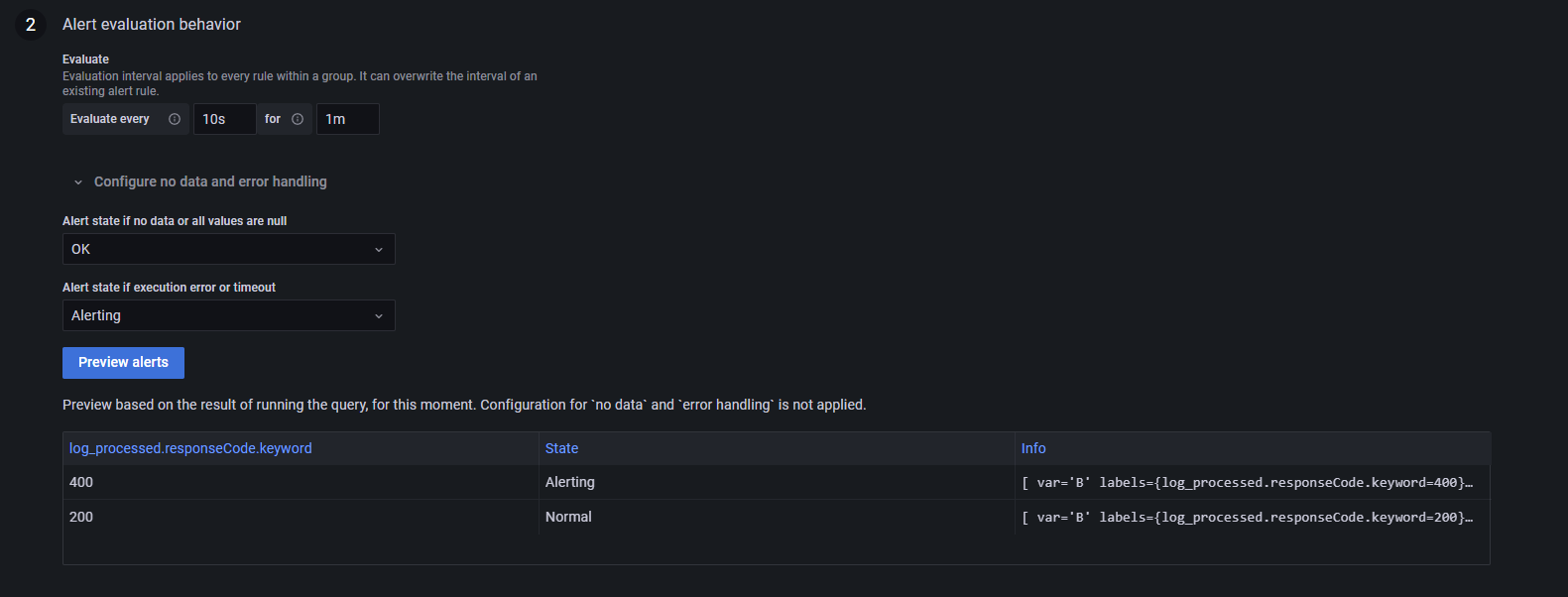The image size is (1568, 597).
Task: Collapse Configure no data and error handling
Action: pos(78,182)
